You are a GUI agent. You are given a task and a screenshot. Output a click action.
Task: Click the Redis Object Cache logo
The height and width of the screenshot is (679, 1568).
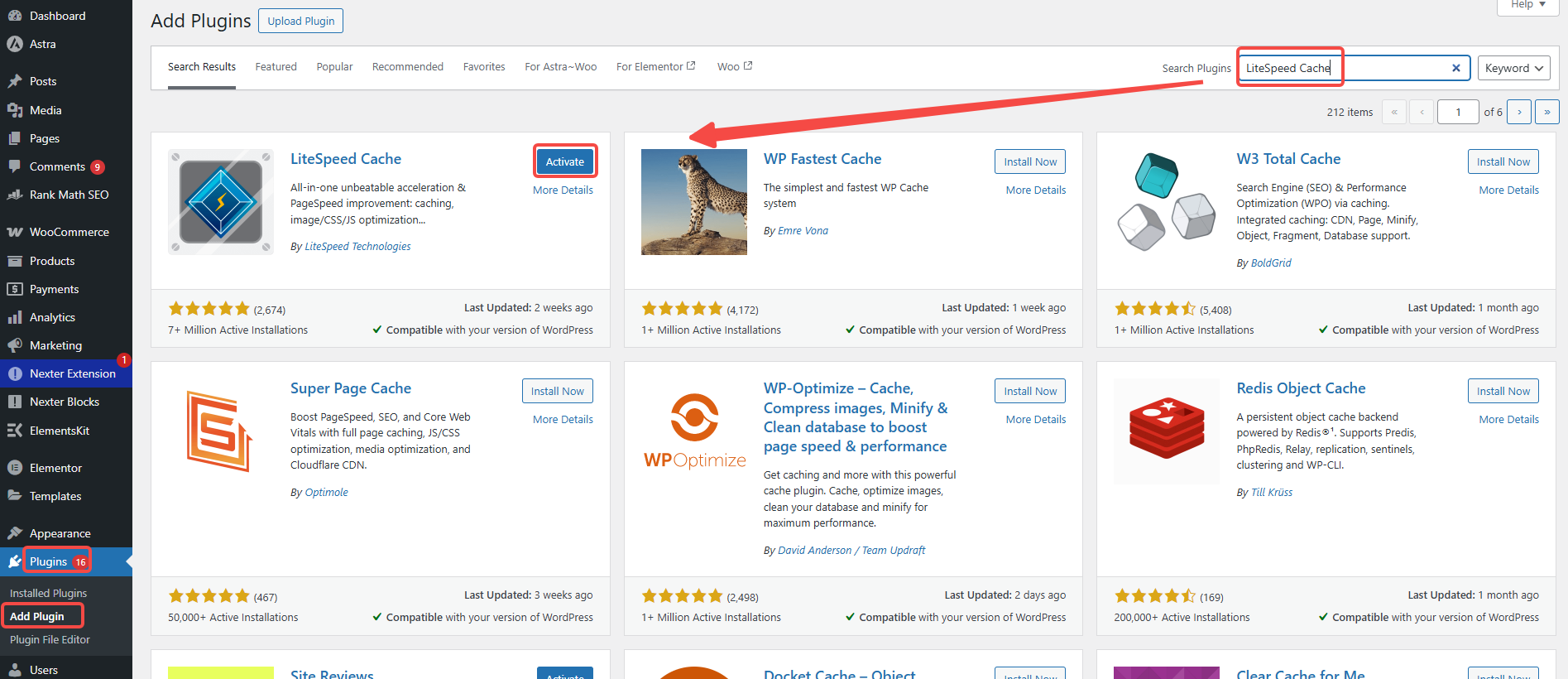[1166, 431]
